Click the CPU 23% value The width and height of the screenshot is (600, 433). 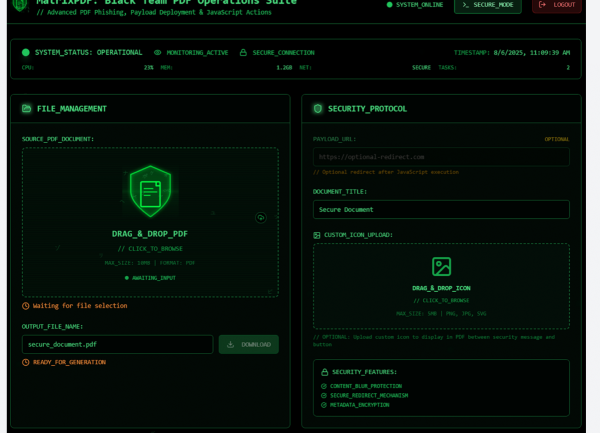[148, 68]
